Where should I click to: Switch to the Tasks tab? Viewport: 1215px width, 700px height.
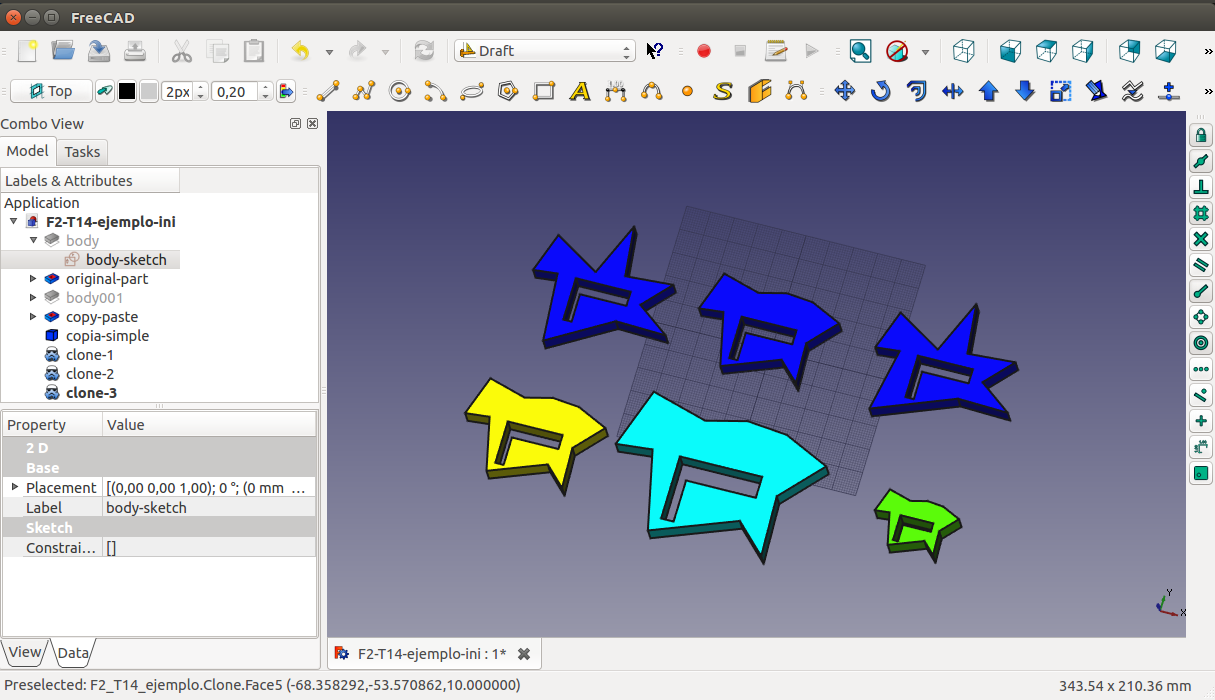(x=82, y=152)
